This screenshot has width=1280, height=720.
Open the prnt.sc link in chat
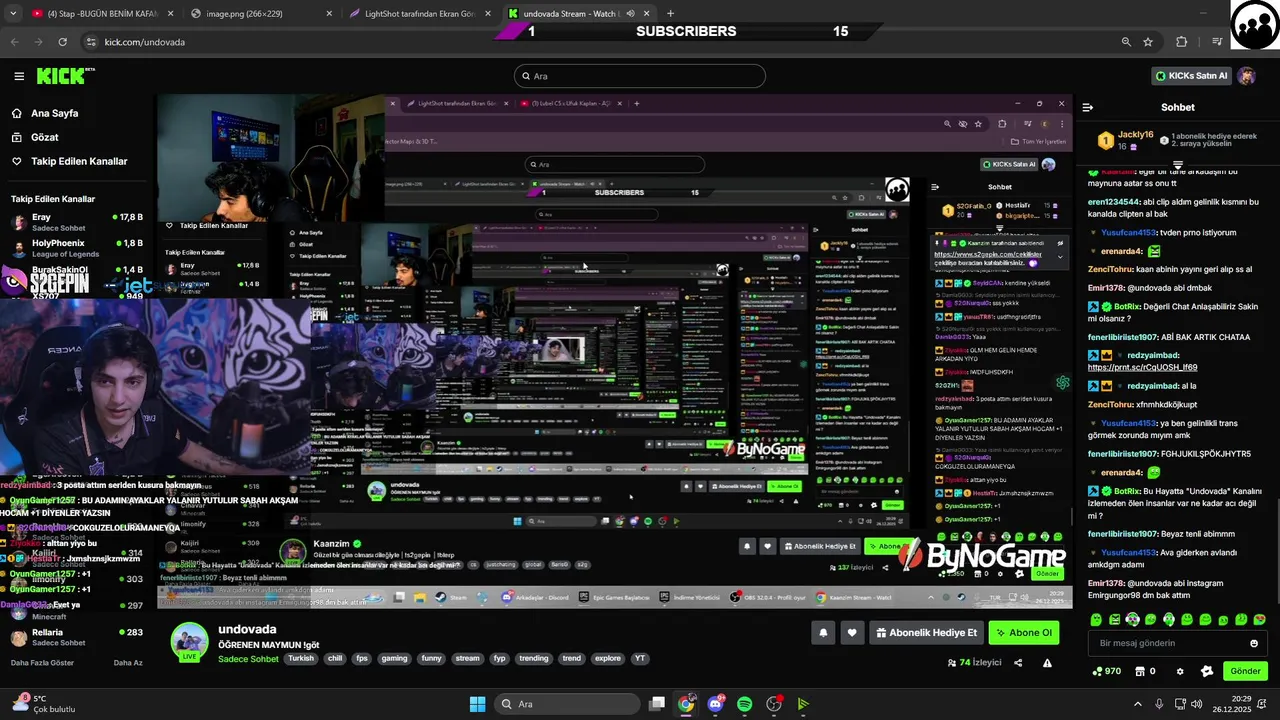1142,367
